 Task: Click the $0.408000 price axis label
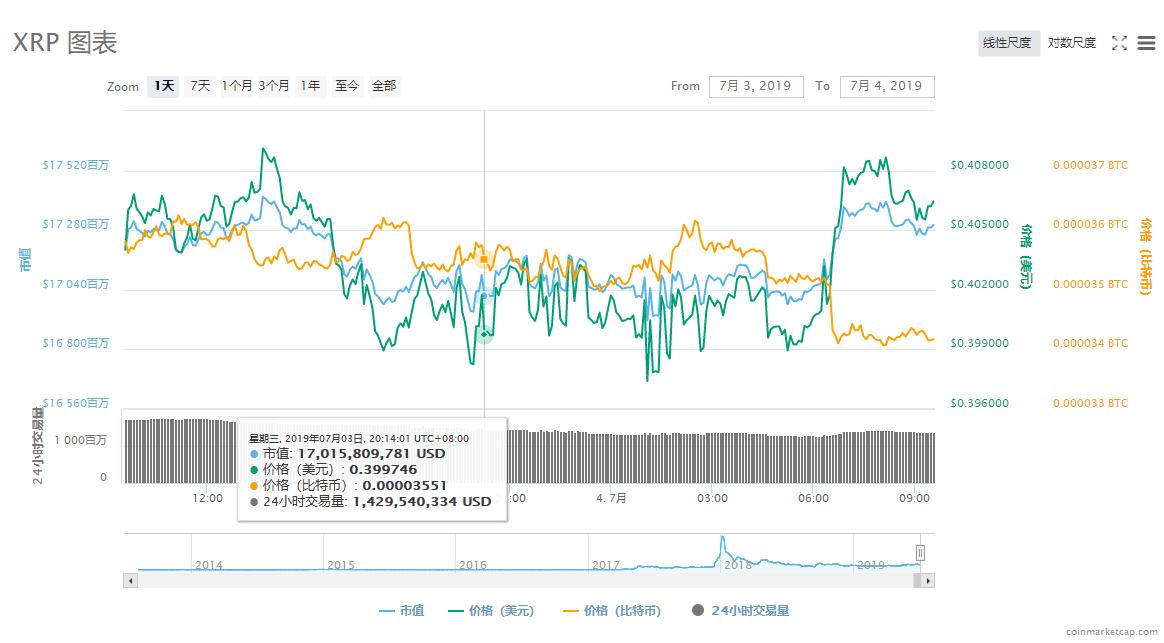(x=979, y=165)
